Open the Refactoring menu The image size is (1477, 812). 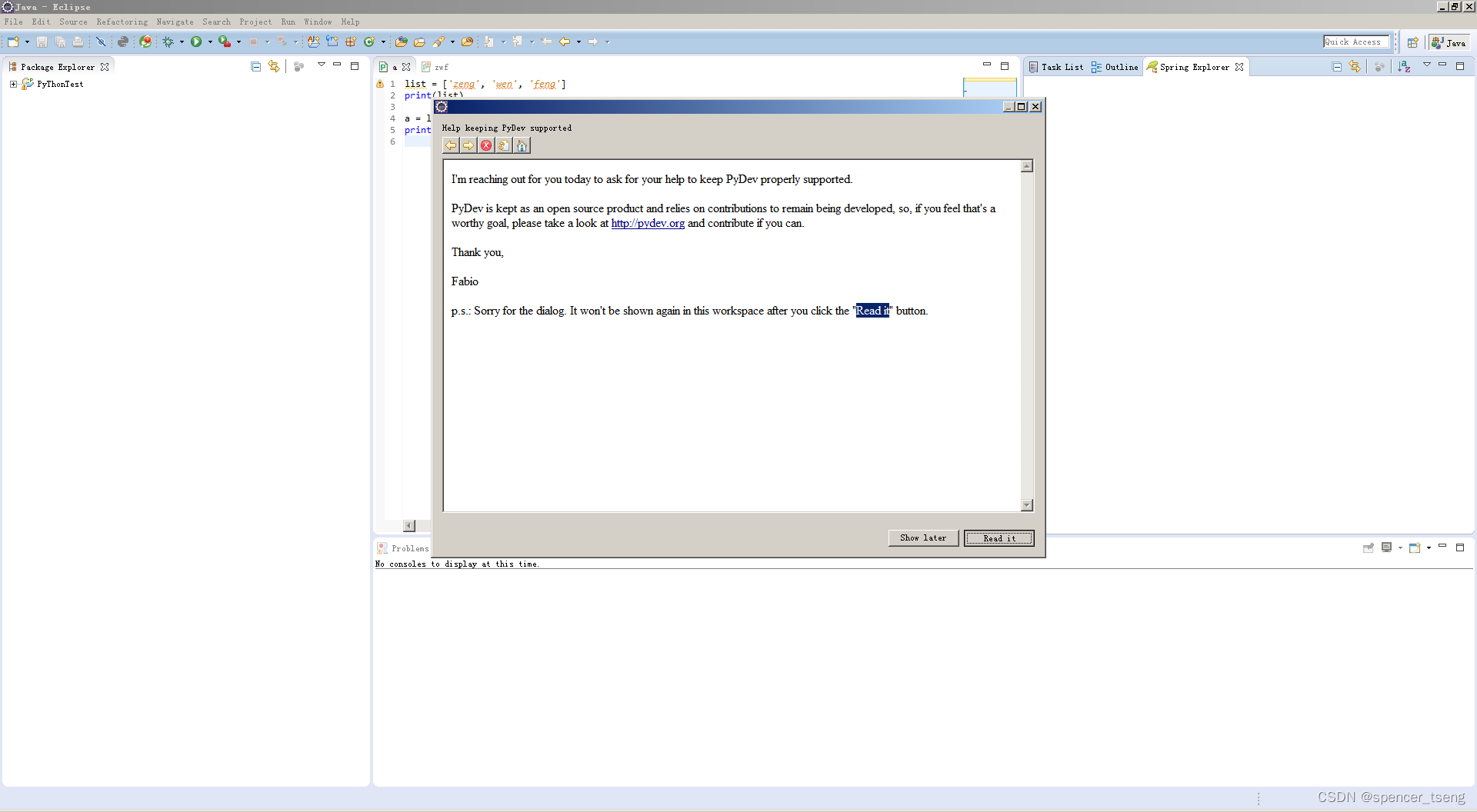tap(122, 22)
